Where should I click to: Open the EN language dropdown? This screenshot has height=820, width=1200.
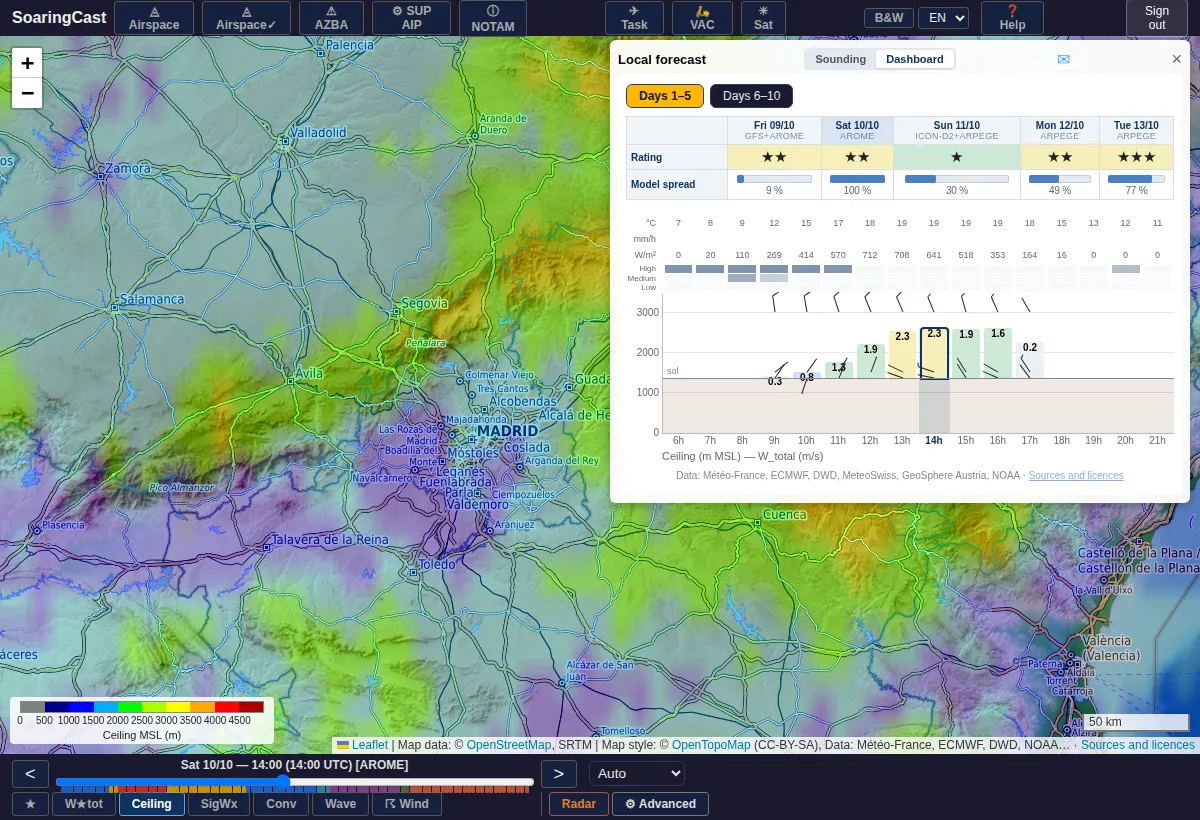click(x=944, y=18)
